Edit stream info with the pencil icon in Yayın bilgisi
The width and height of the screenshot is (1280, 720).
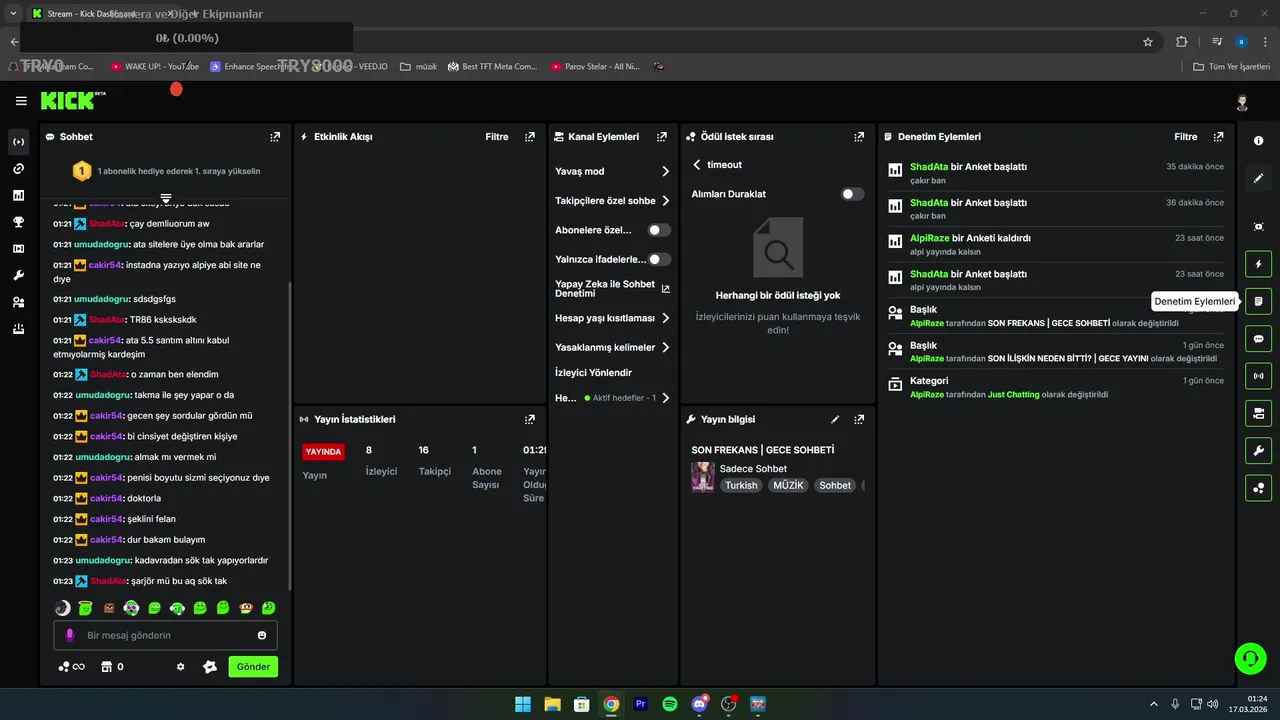835,420
